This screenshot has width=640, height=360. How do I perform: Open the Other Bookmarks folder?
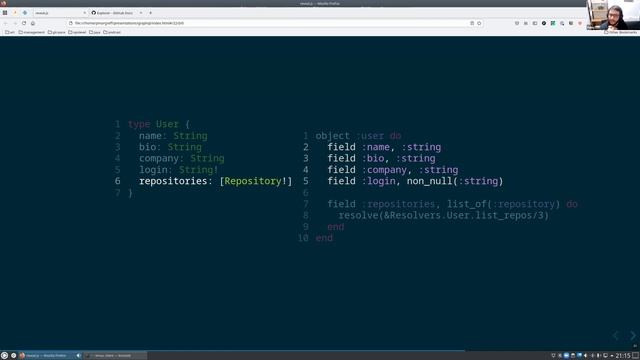(620, 32)
